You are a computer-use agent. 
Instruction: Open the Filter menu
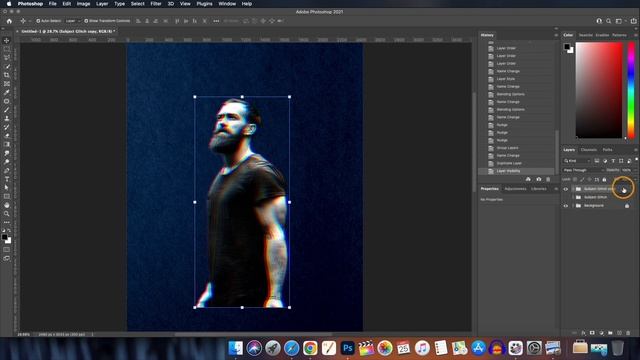pos(156,4)
